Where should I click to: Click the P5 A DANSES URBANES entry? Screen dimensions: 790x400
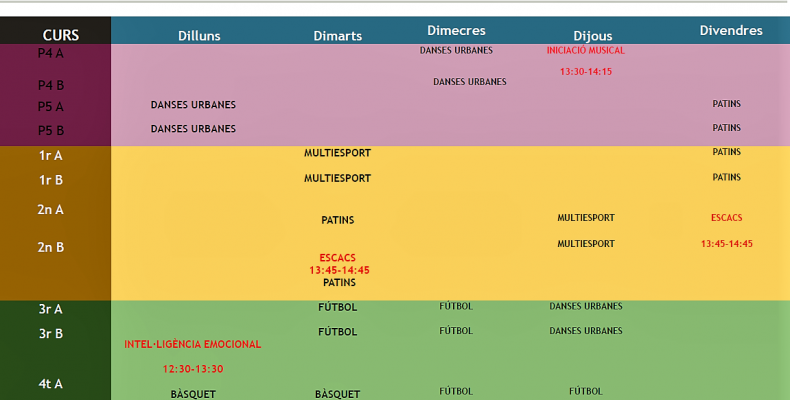click(x=193, y=105)
